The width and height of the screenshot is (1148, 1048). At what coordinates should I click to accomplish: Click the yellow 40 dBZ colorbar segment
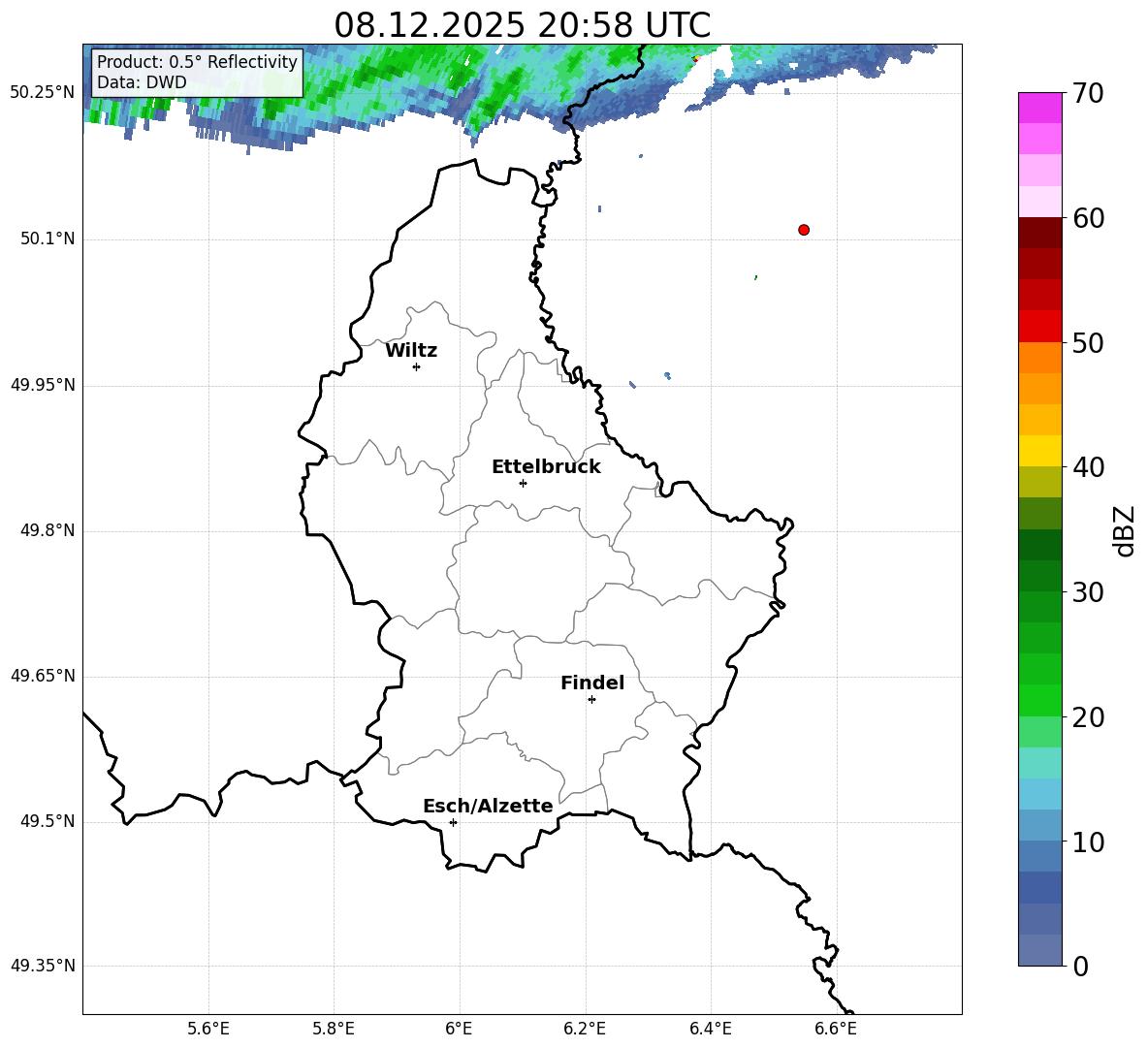point(1039,451)
